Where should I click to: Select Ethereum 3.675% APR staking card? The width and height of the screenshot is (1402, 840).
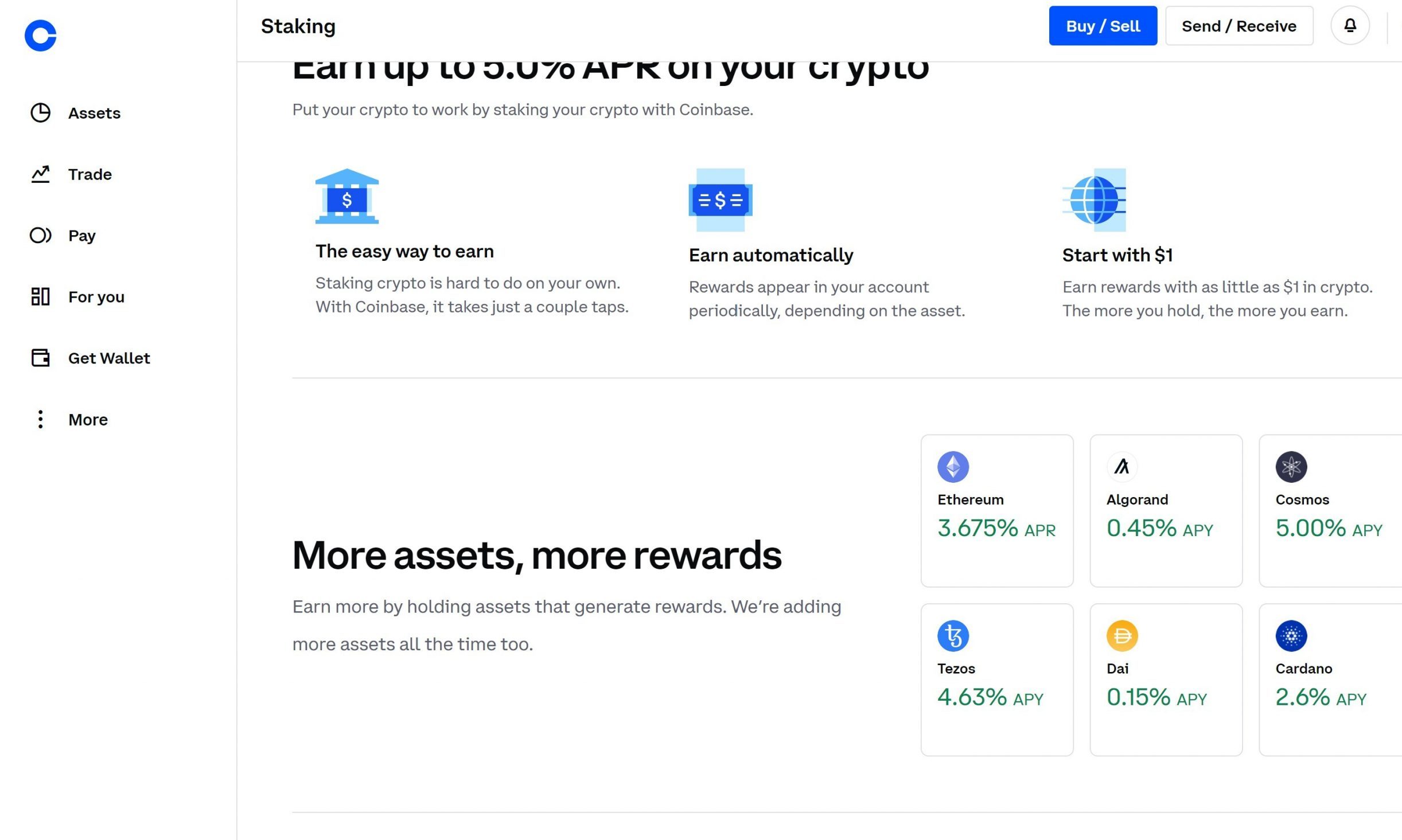(x=997, y=511)
